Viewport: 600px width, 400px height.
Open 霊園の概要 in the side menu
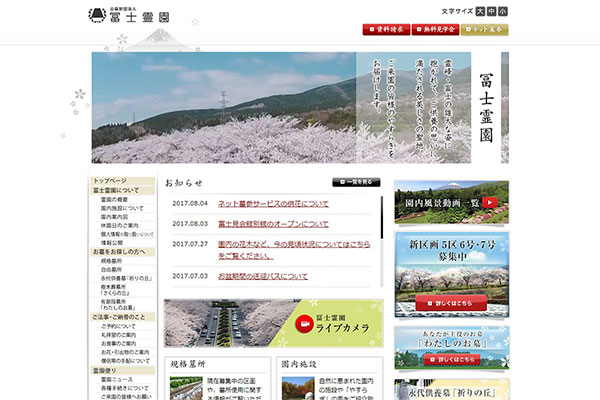coord(114,199)
